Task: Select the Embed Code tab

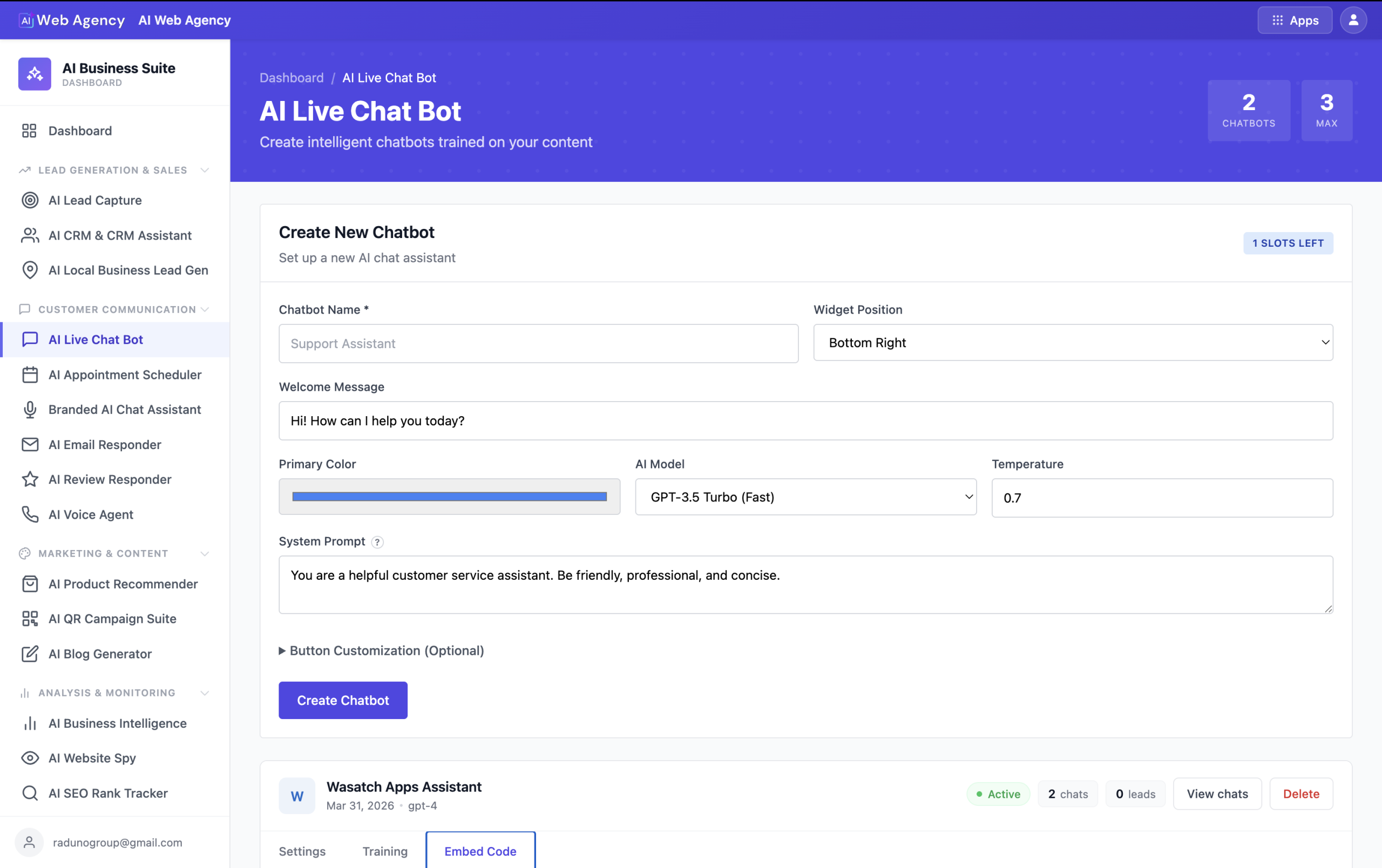Action: 480,851
